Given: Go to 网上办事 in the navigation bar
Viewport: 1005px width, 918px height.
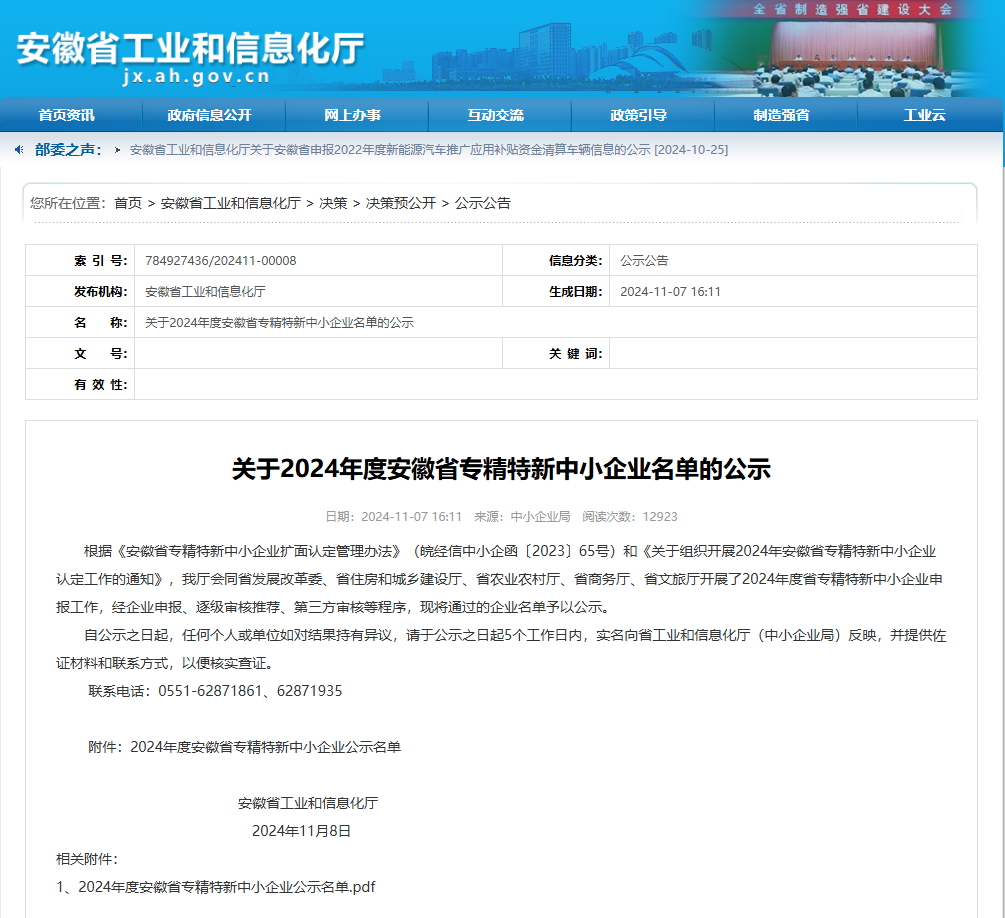Looking at the screenshot, I should pyautogui.click(x=352, y=115).
